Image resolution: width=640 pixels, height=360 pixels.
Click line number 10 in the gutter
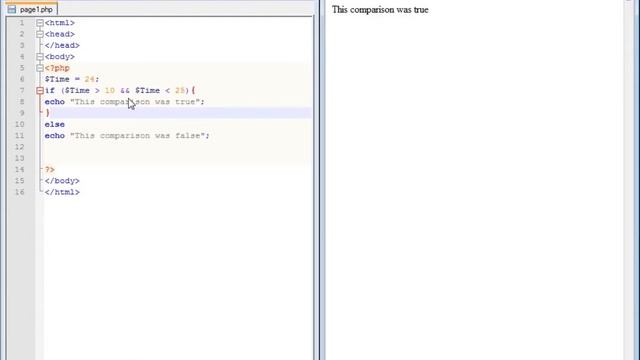(20, 124)
